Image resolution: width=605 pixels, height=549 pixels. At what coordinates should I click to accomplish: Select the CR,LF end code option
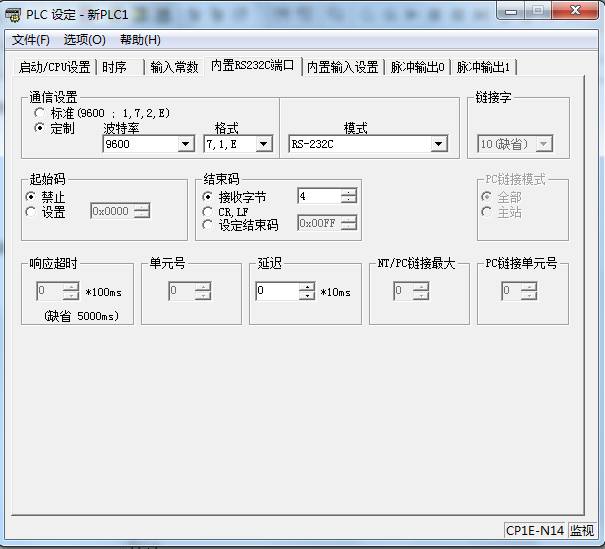208,211
